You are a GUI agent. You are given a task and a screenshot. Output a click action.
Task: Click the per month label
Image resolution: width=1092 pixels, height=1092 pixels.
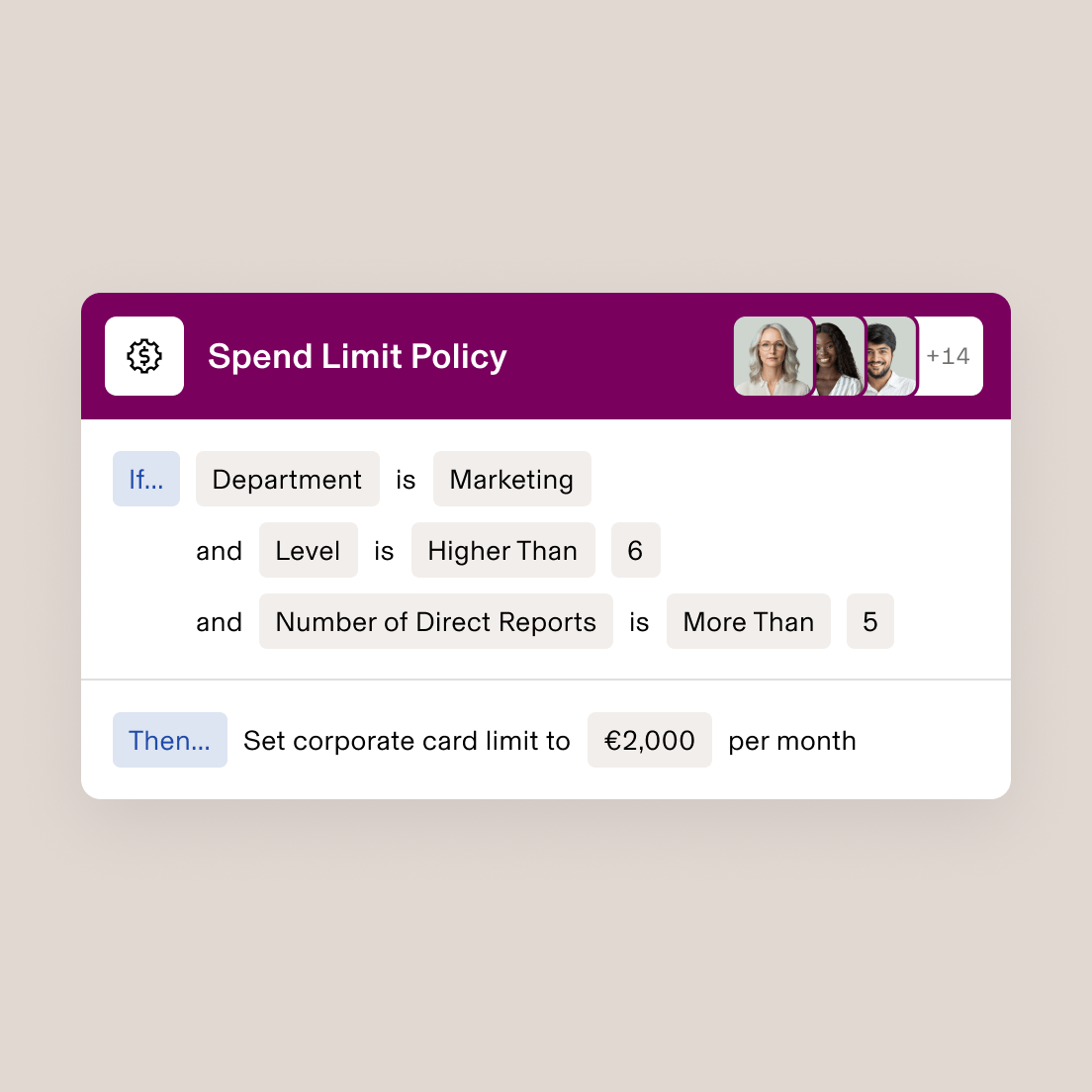(791, 740)
